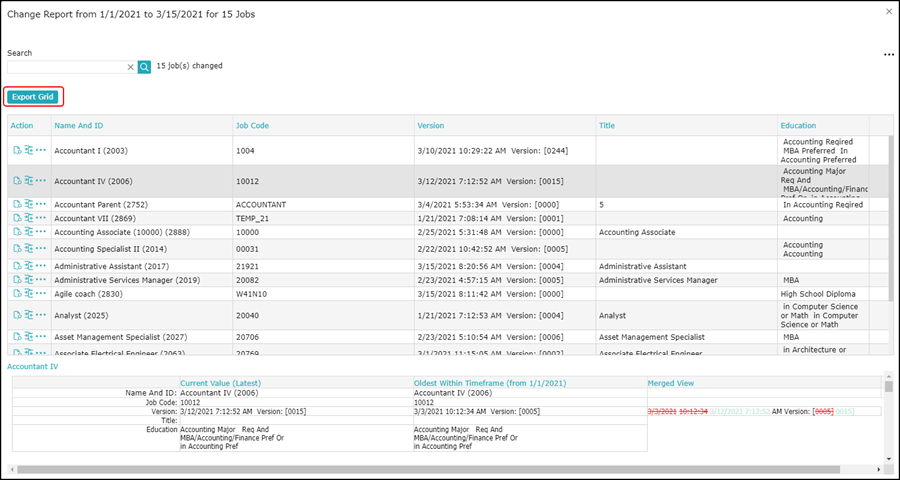This screenshot has height=480, width=900.
Task: Open the three-dot menu for Agile coach (2830)
Action: 41,293
